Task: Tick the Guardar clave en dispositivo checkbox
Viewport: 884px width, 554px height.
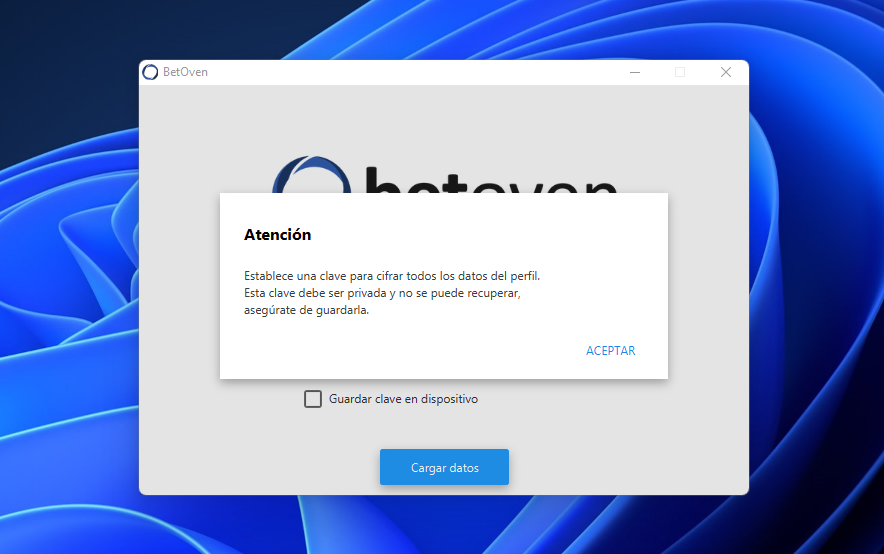Action: [313, 399]
